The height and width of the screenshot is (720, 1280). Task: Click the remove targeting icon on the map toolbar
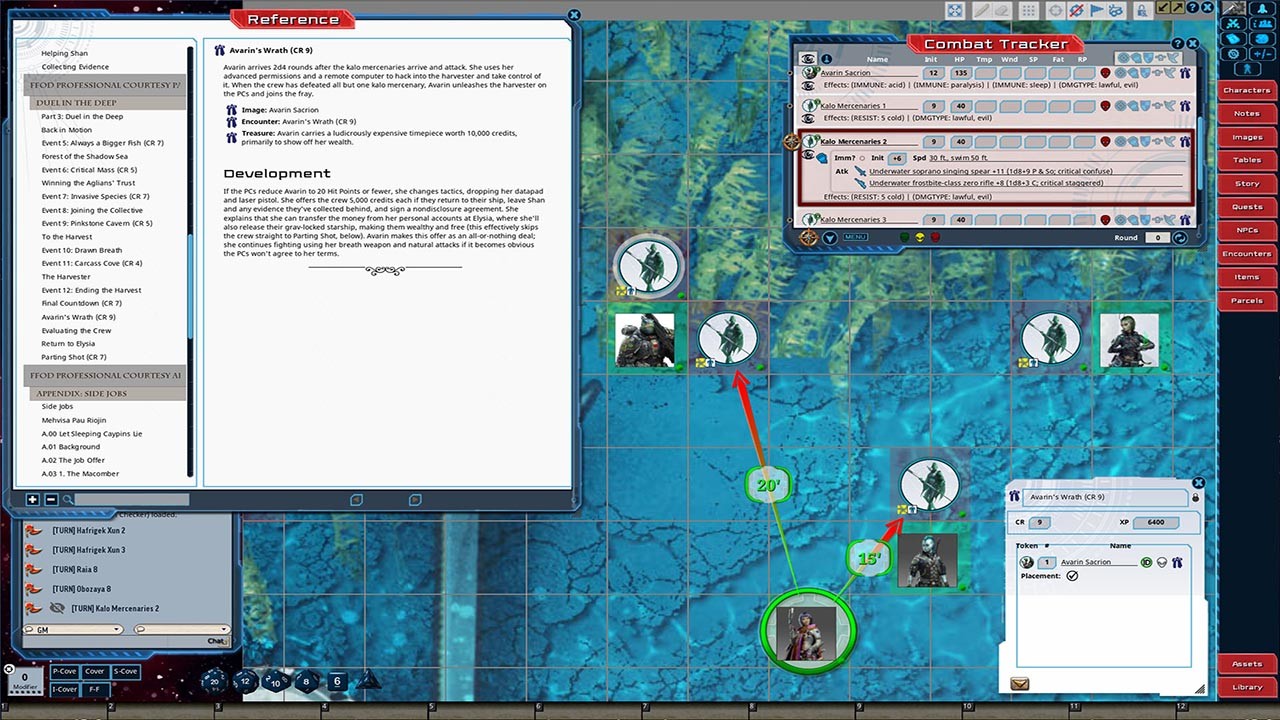[x=1076, y=10]
